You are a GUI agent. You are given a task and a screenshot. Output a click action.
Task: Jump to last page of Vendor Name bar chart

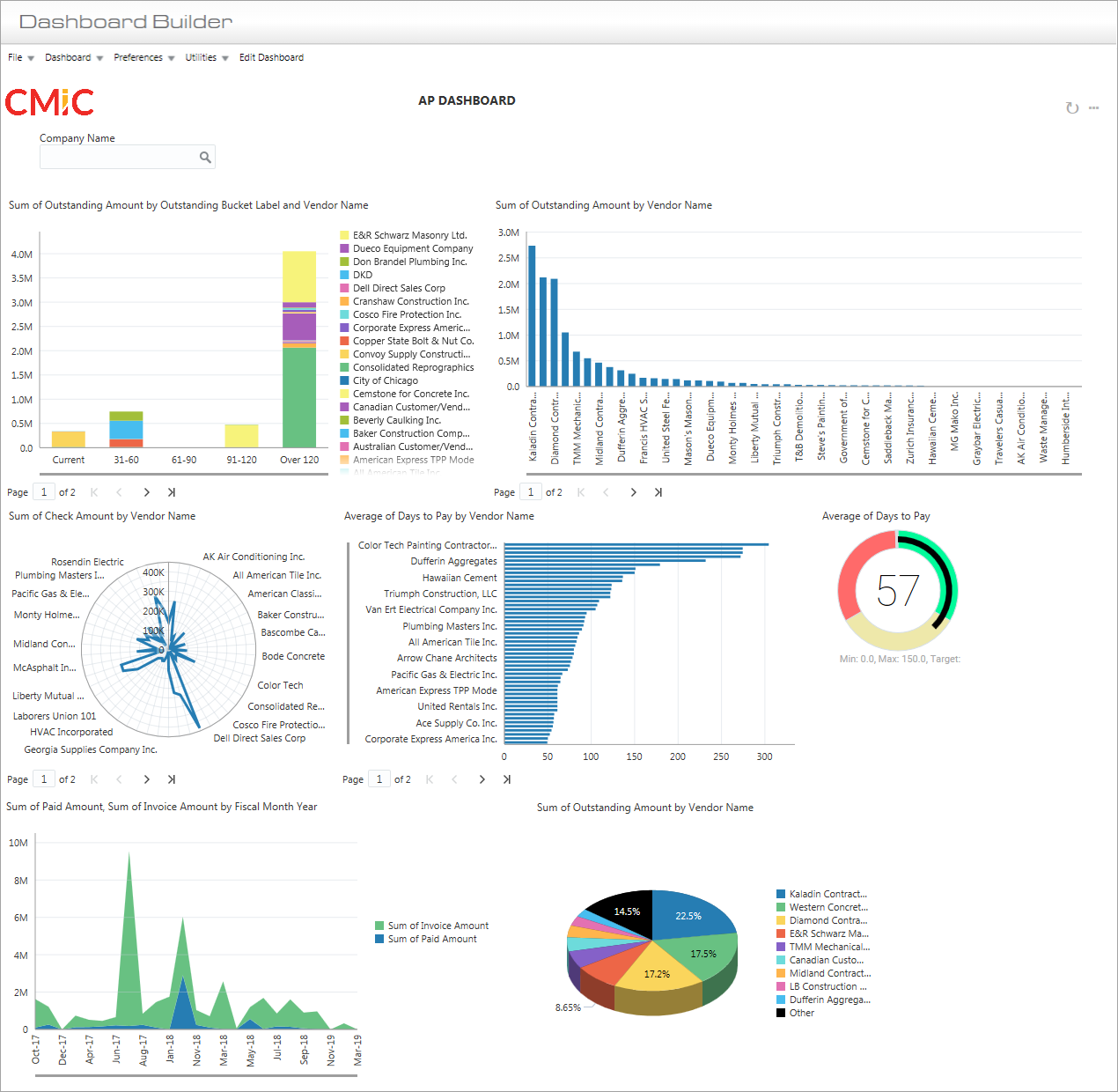658,492
